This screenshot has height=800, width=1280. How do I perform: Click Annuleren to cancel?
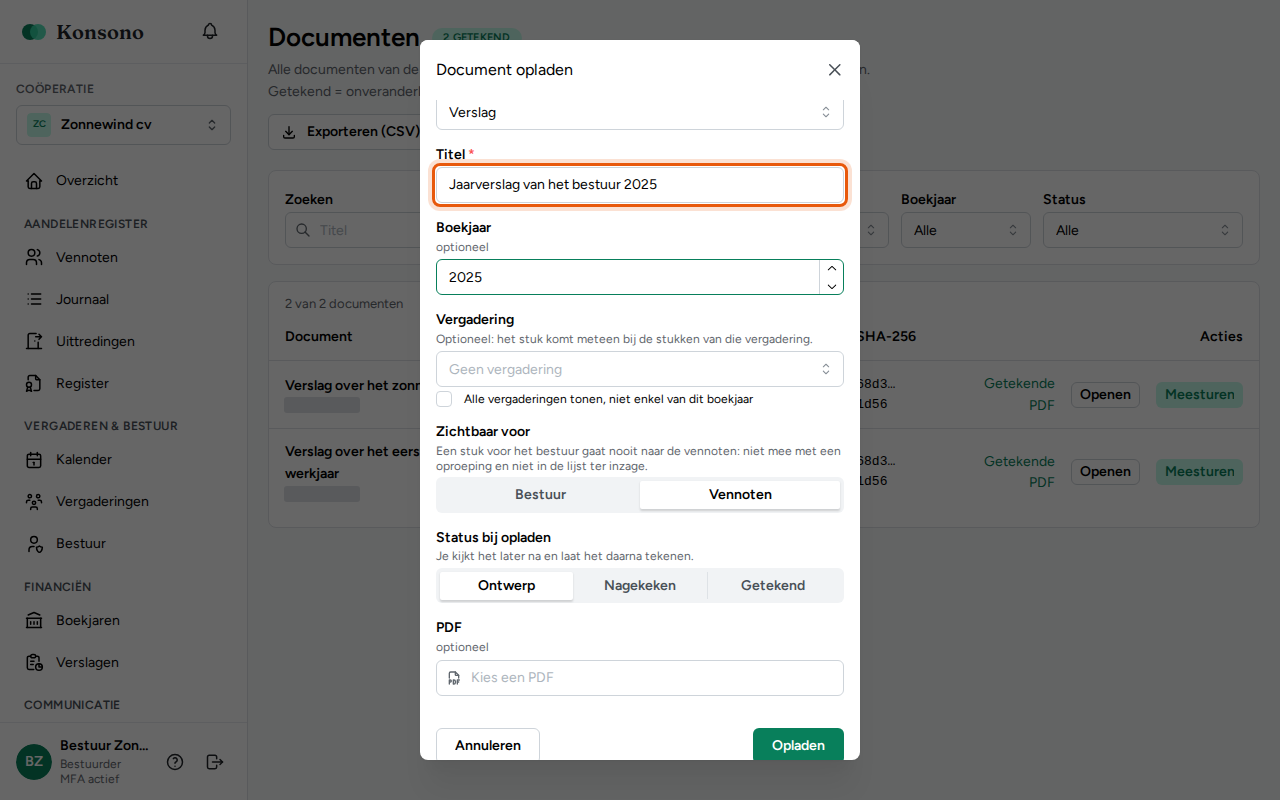click(x=488, y=745)
